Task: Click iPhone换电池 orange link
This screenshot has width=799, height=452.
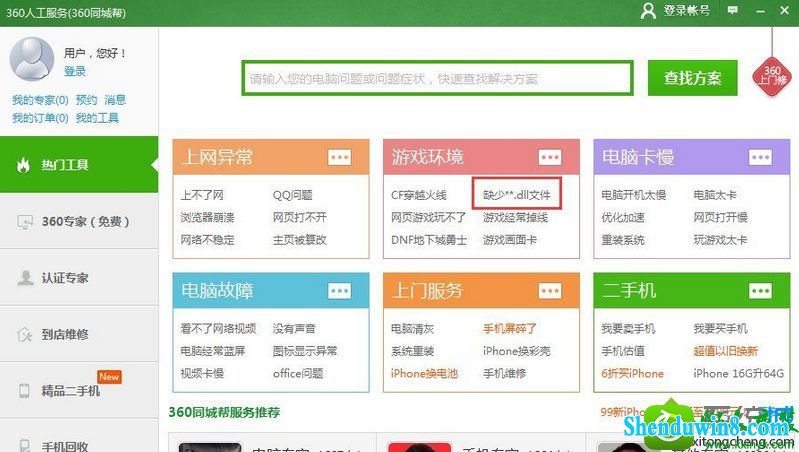Action: tap(424, 374)
